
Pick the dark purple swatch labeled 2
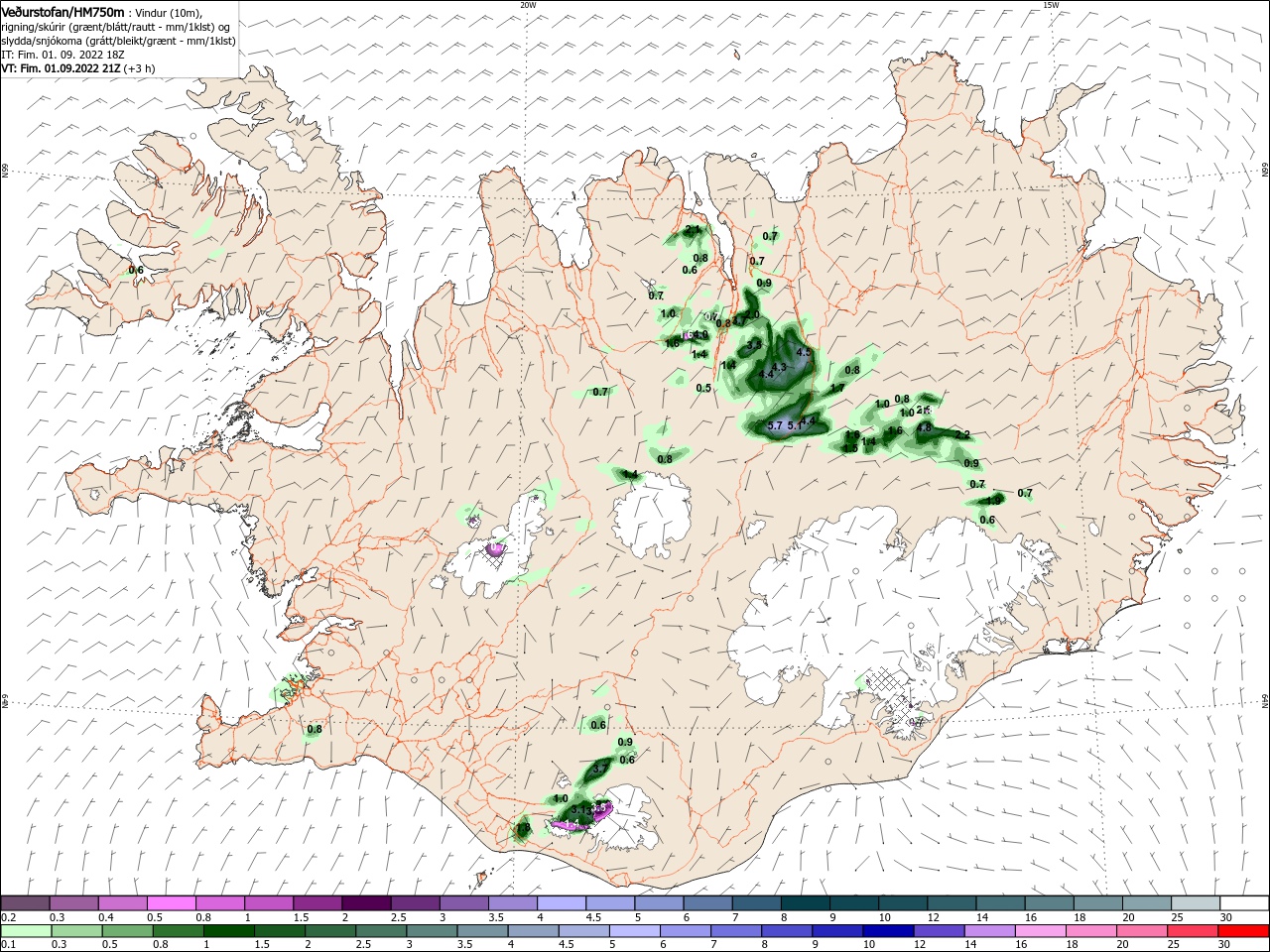(365, 903)
